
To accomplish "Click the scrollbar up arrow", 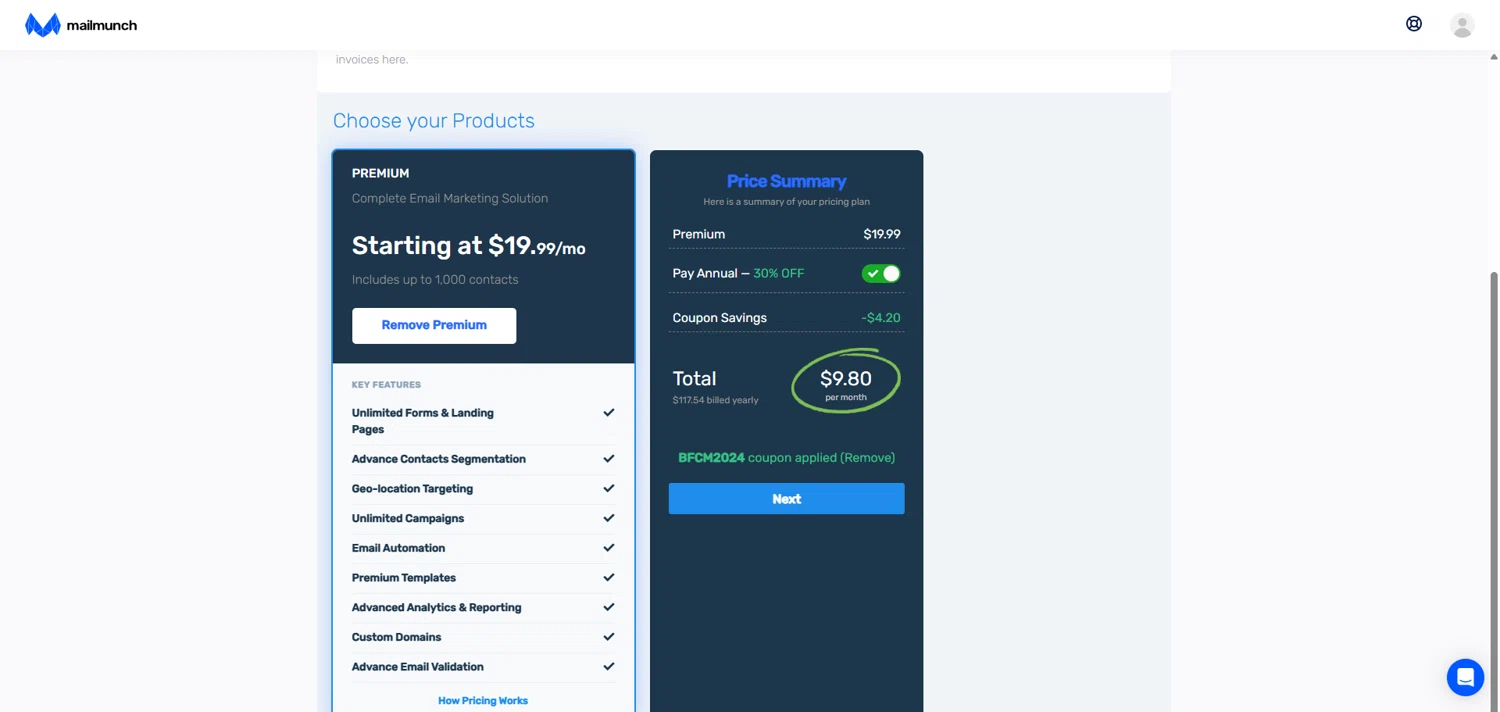I will [1494, 57].
